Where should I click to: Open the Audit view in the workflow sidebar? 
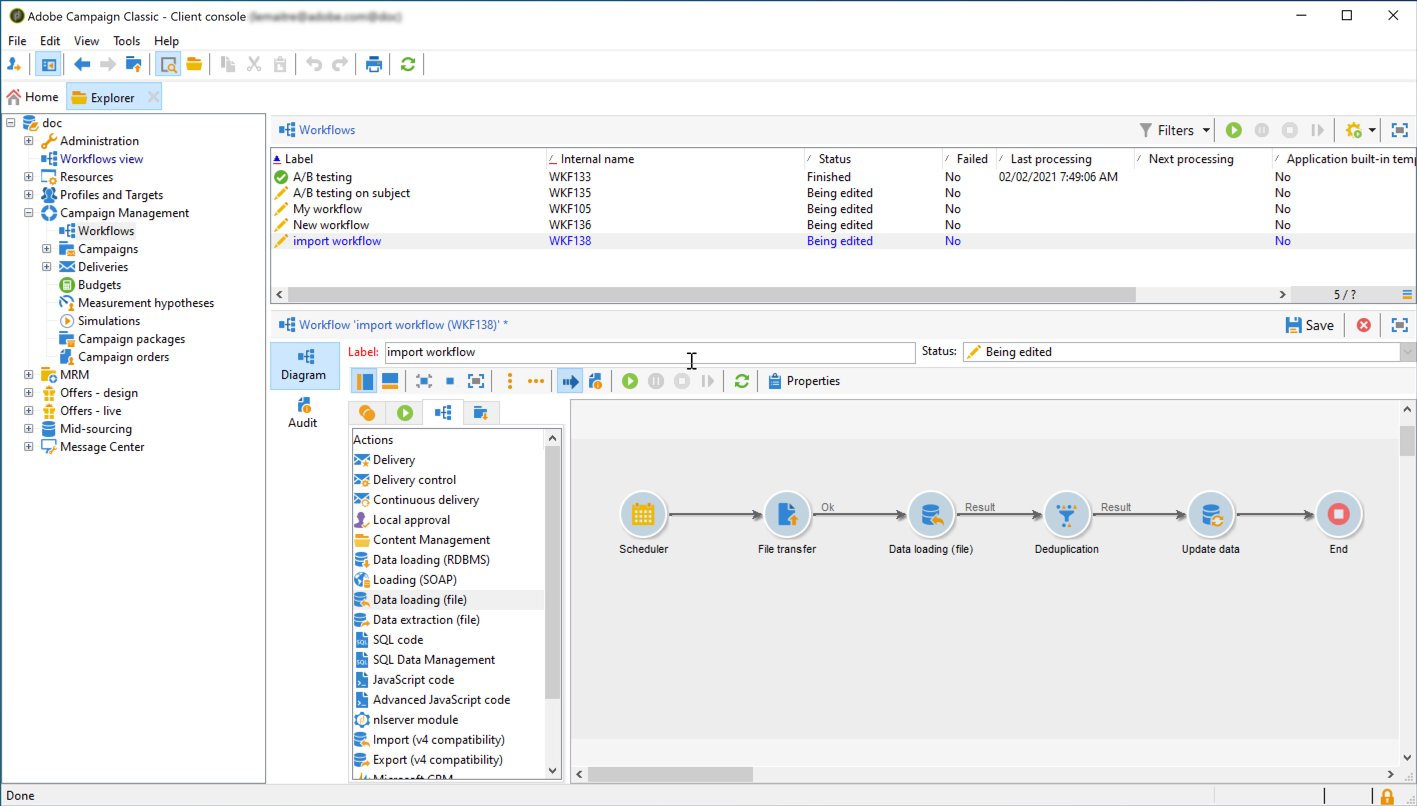[x=302, y=413]
